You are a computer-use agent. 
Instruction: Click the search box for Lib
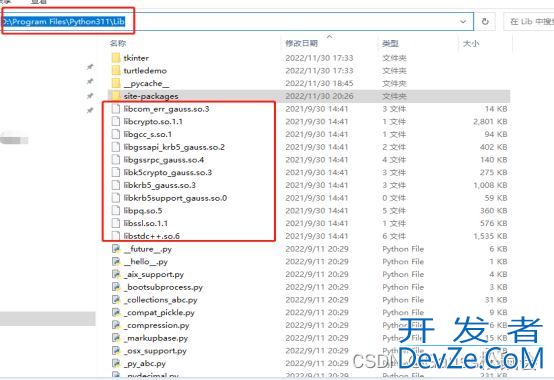point(529,22)
